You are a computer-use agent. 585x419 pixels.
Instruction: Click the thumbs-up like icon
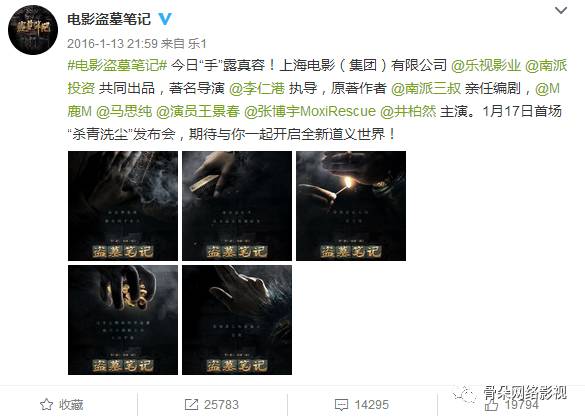[x=491, y=405]
